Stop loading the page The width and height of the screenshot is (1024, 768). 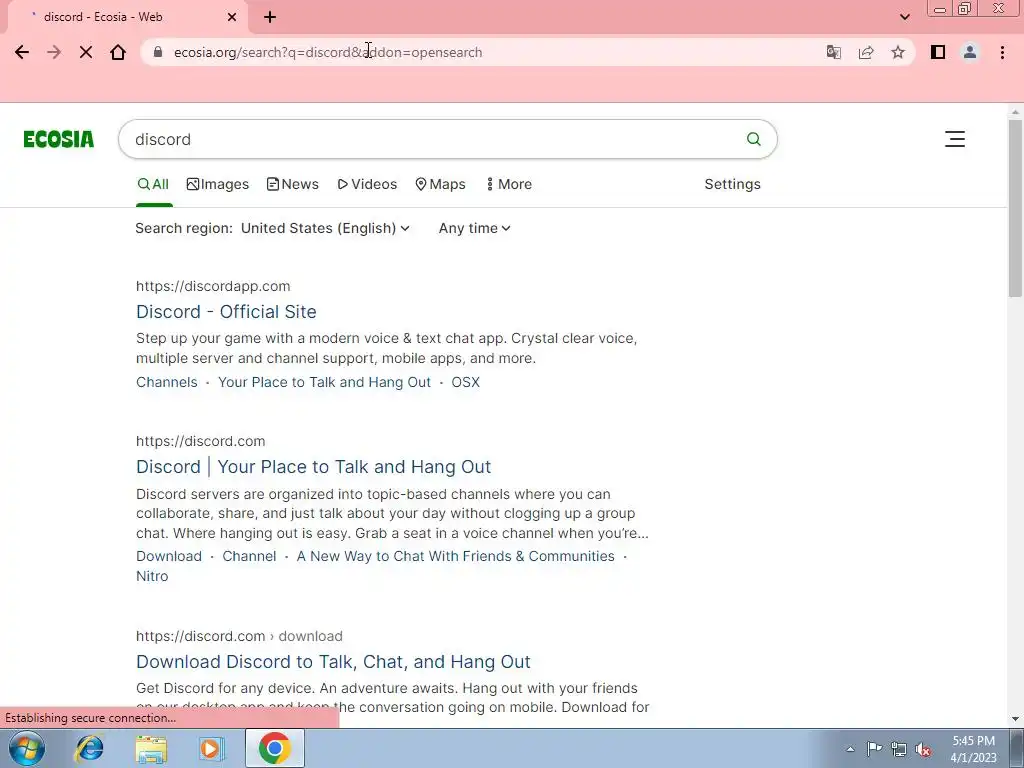click(86, 52)
